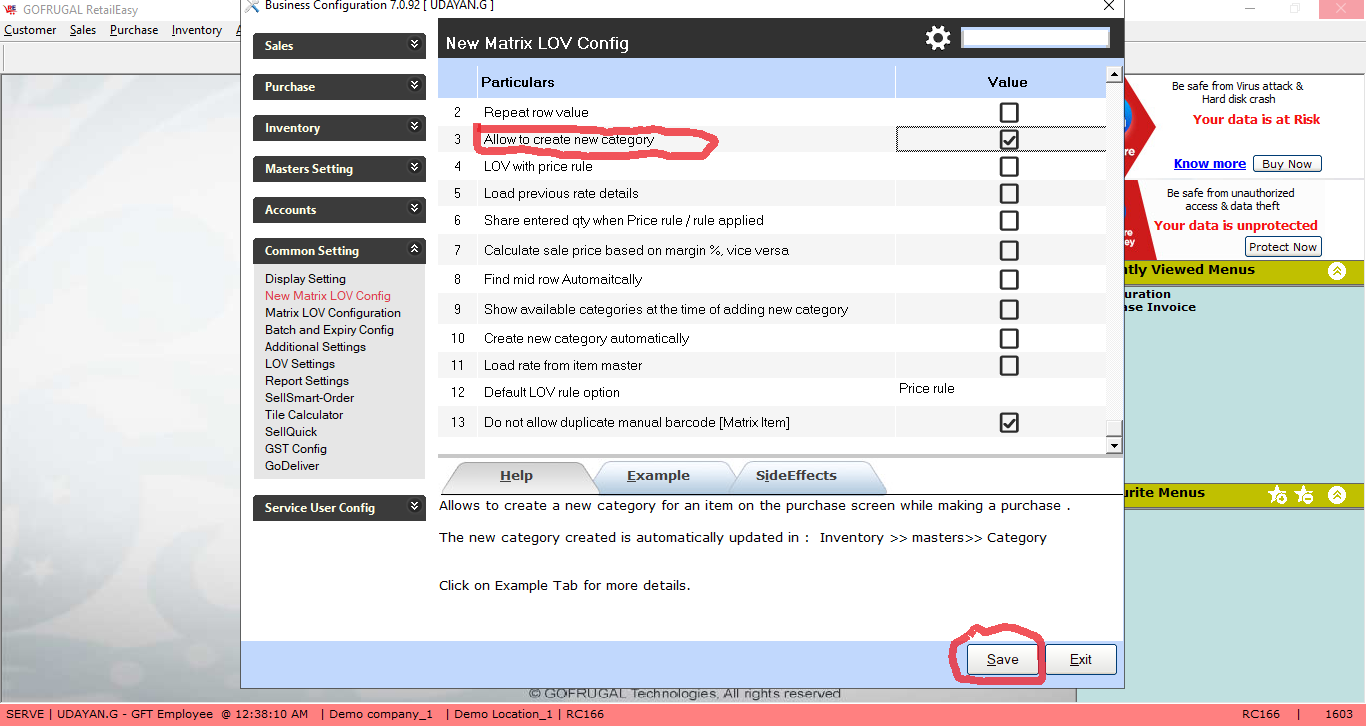Open the Tile Calculator settings
The width and height of the screenshot is (1366, 726).
(304, 415)
